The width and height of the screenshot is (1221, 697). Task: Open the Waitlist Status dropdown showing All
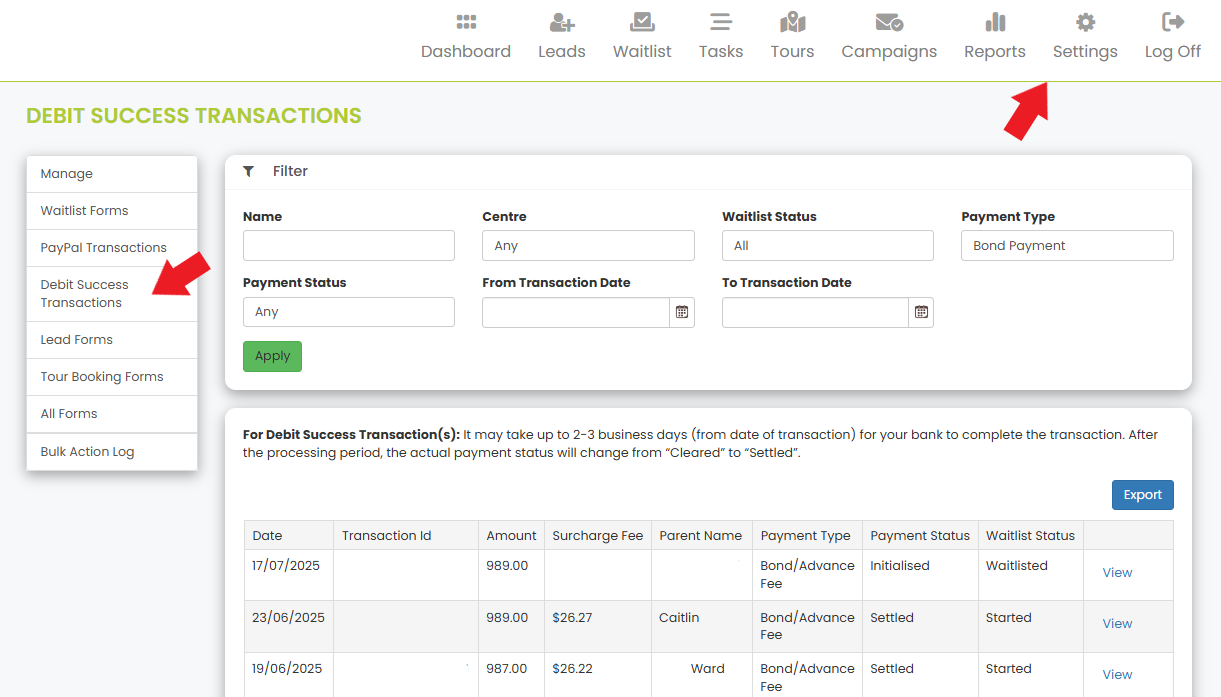(x=827, y=245)
